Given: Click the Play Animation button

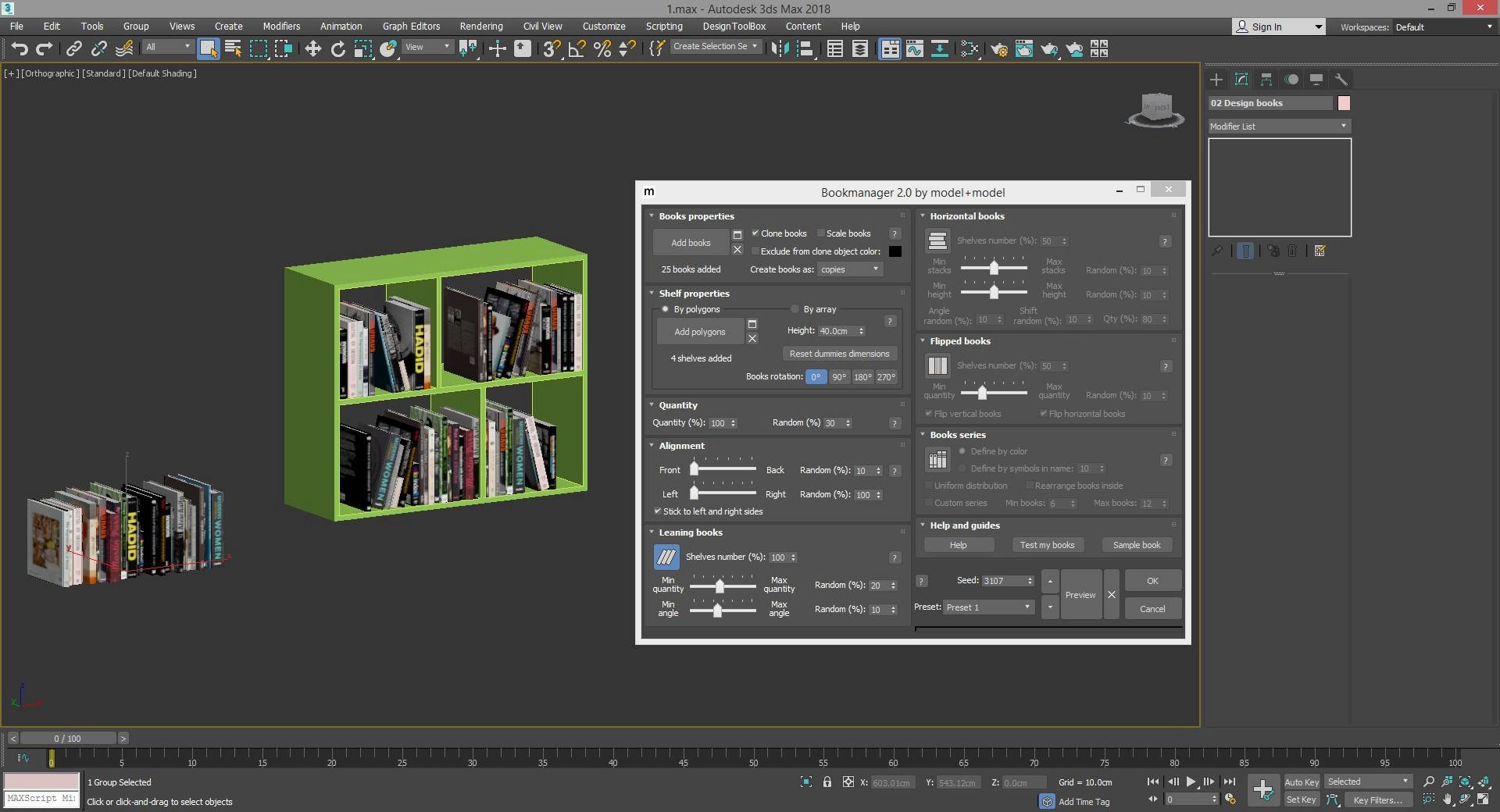Looking at the screenshot, I should tap(1191, 782).
